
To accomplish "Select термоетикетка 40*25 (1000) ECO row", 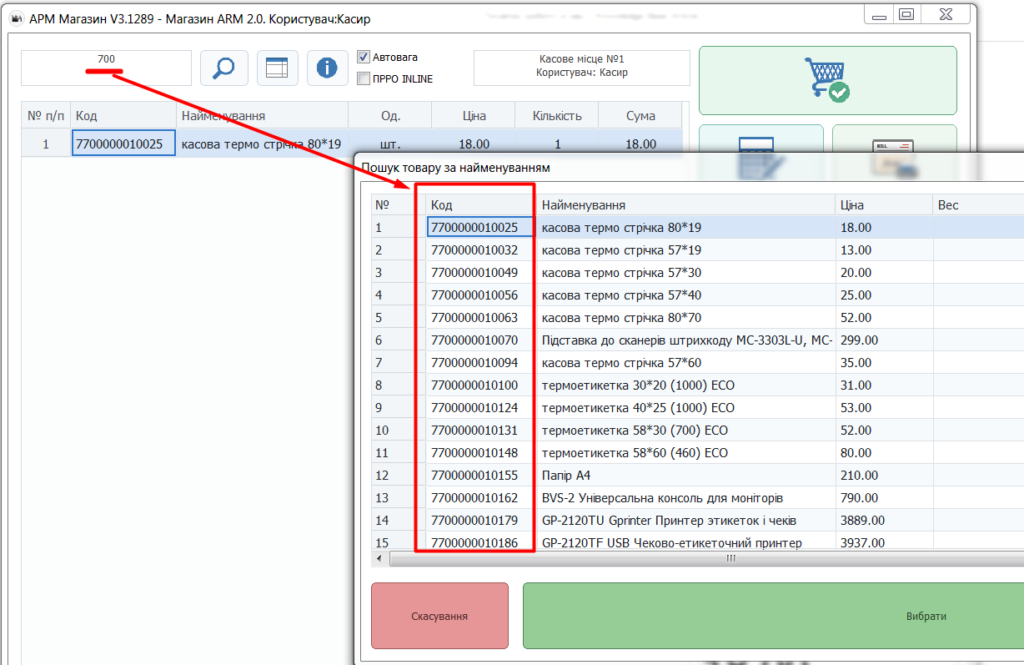I will click(697, 408).
